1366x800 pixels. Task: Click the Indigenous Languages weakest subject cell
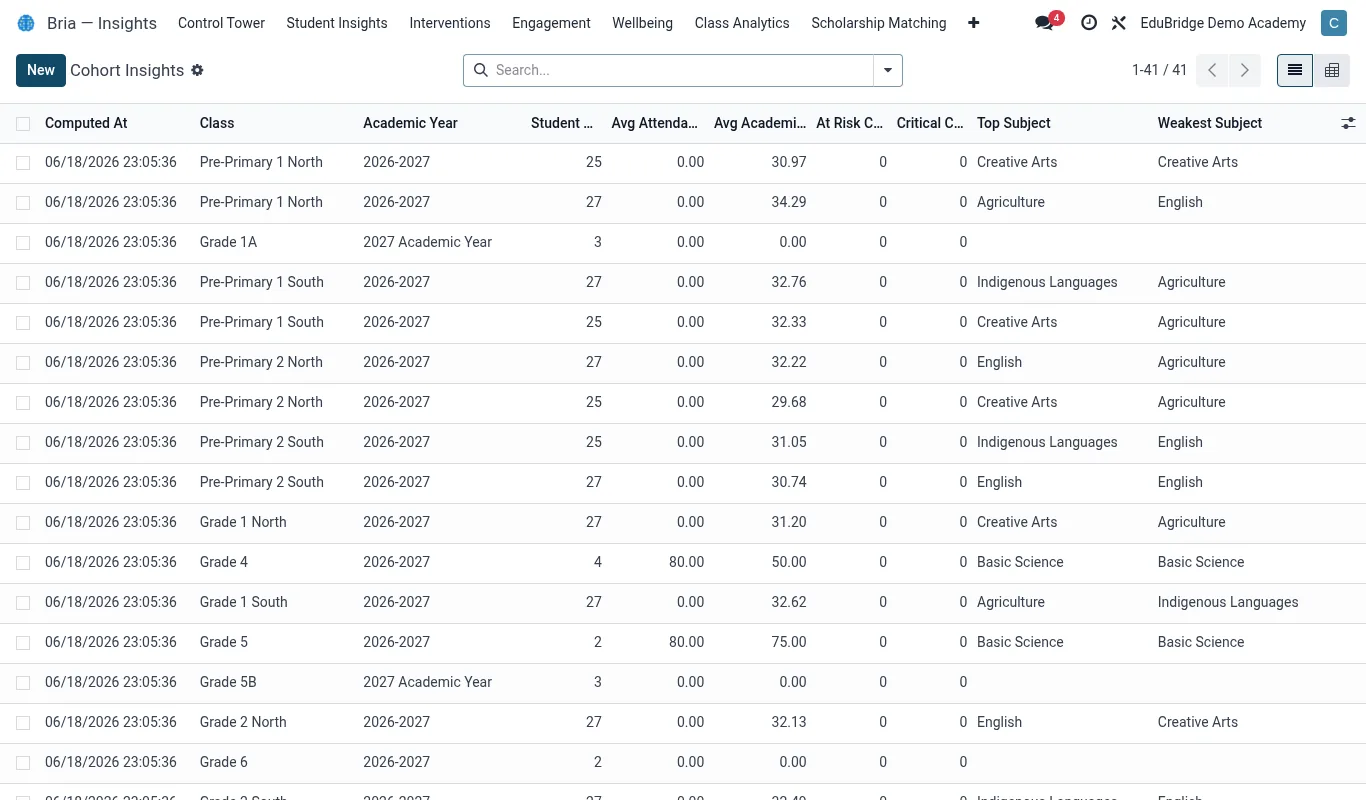point(1228,602)
